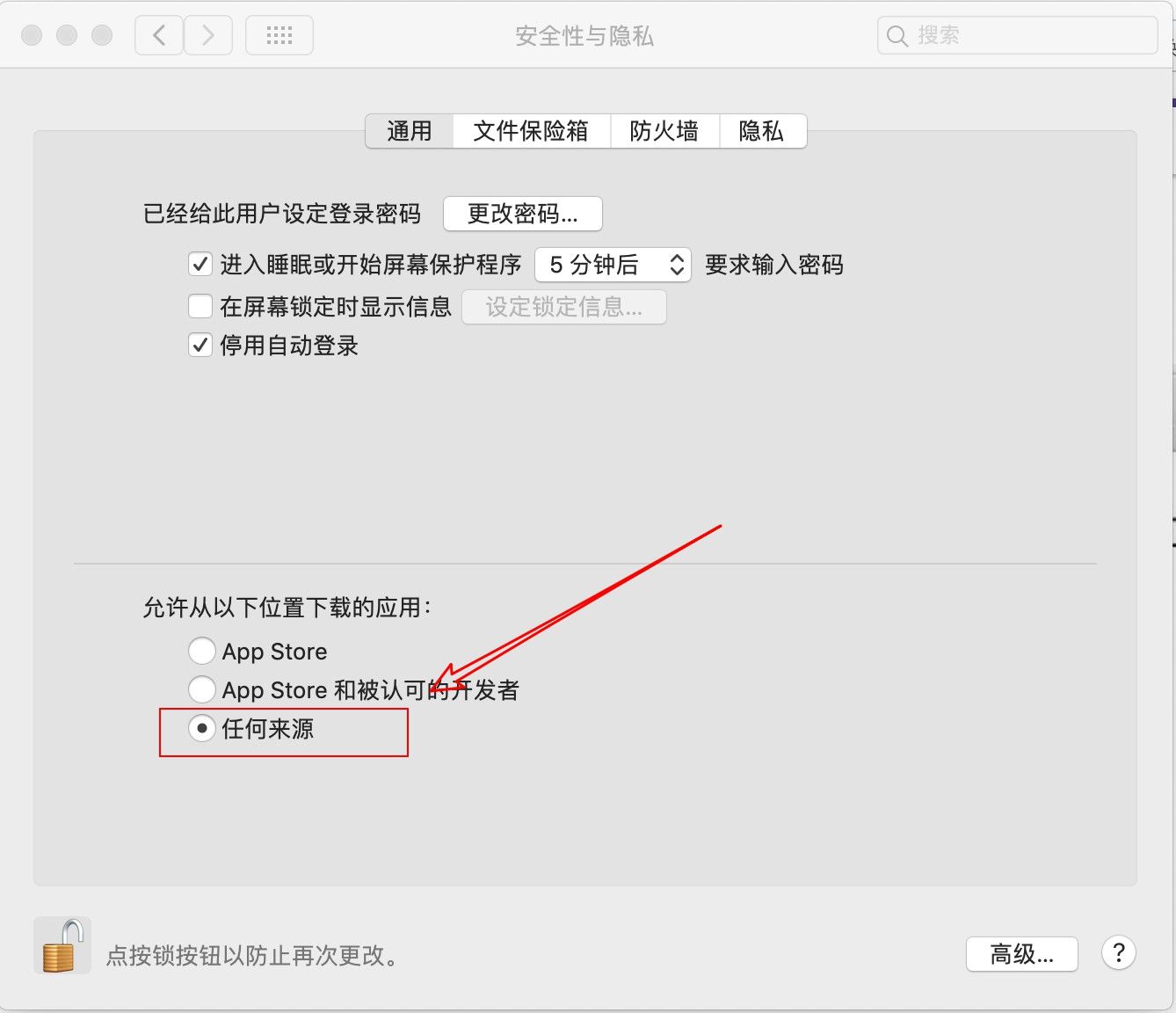Click the 已经给此用户设定登录密码 label
Image resolution: width=1176 pixels, height=1013 pixels.
[x=282, y=214]
